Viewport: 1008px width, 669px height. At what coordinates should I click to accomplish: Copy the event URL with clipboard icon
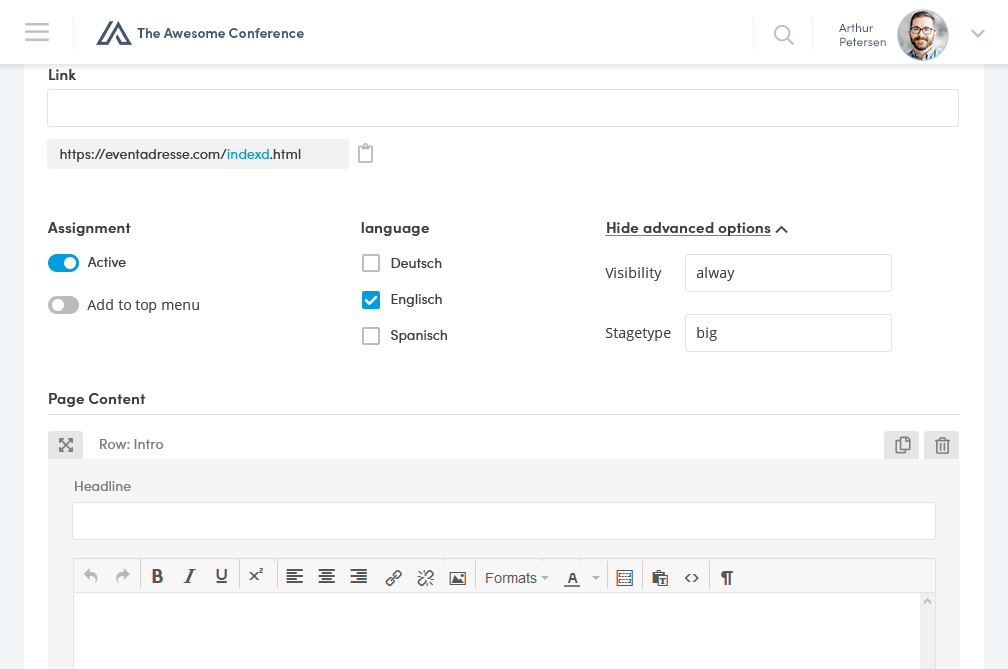[x=366, y=154]
